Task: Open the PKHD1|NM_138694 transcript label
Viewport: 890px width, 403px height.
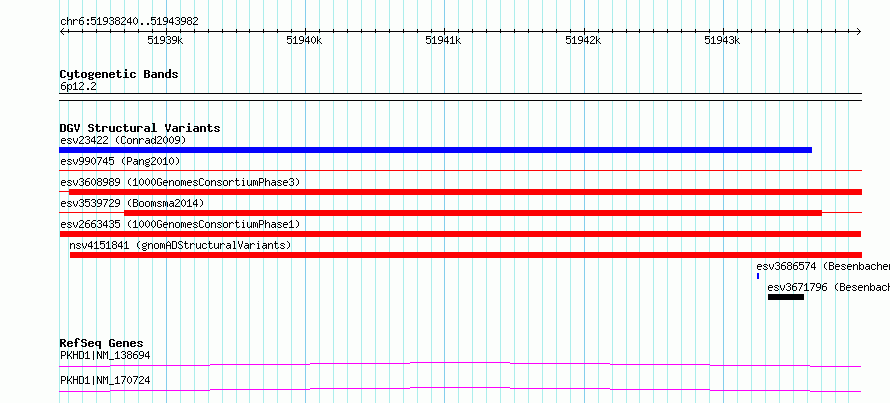Action: pos(105,356)
